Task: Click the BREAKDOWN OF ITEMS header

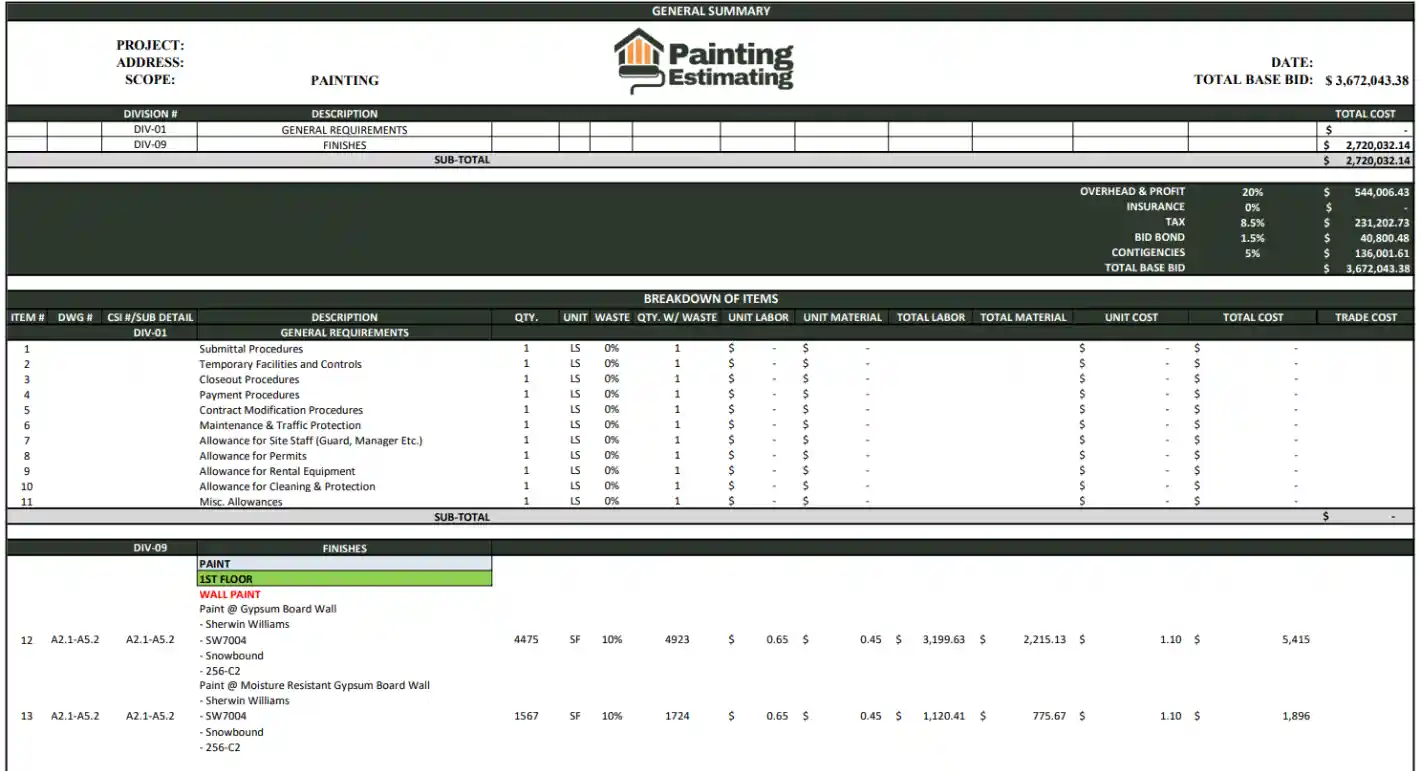Action: pos(710,297)
